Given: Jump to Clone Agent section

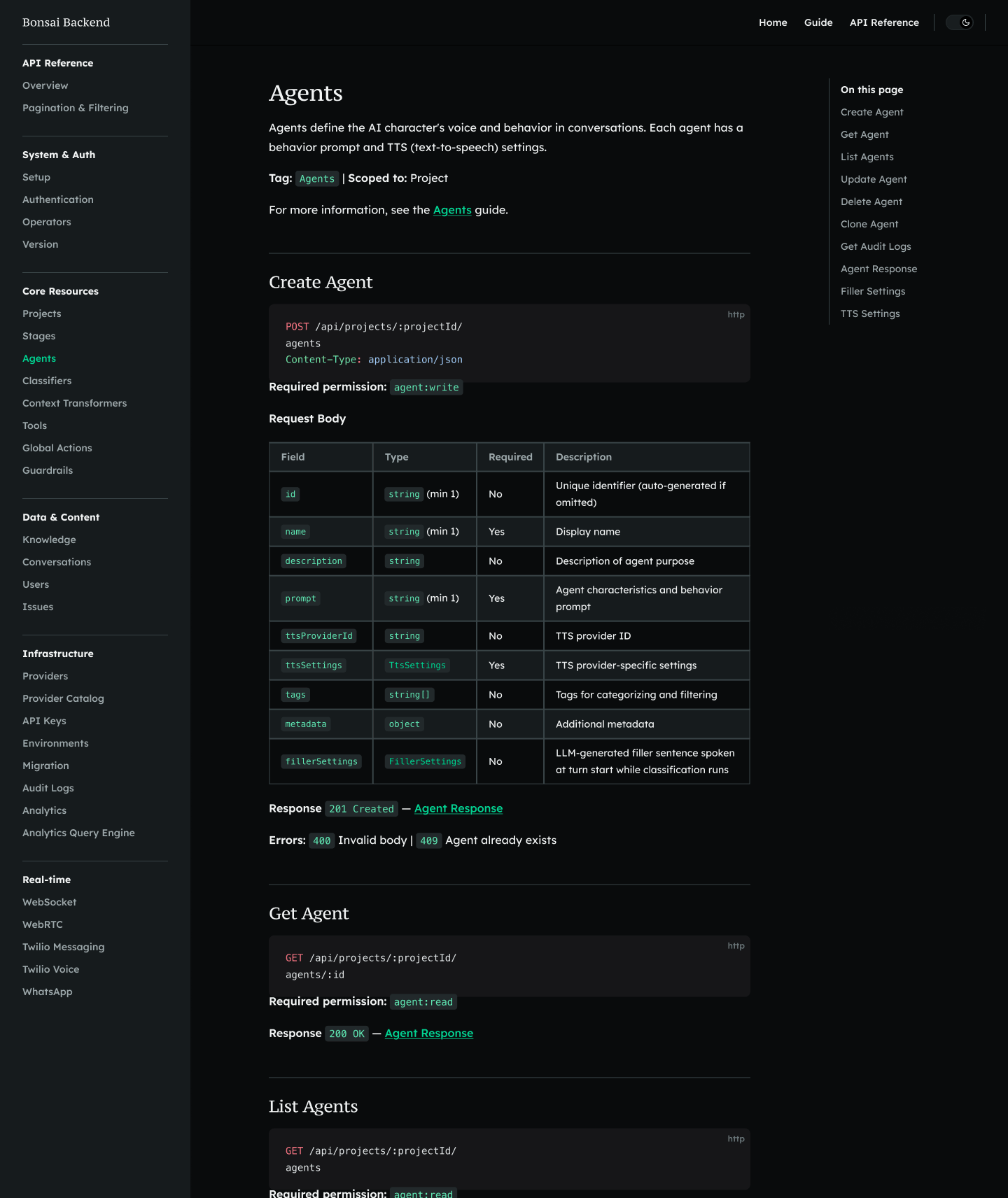Looking at the screenshot, I should coord(869,224).
